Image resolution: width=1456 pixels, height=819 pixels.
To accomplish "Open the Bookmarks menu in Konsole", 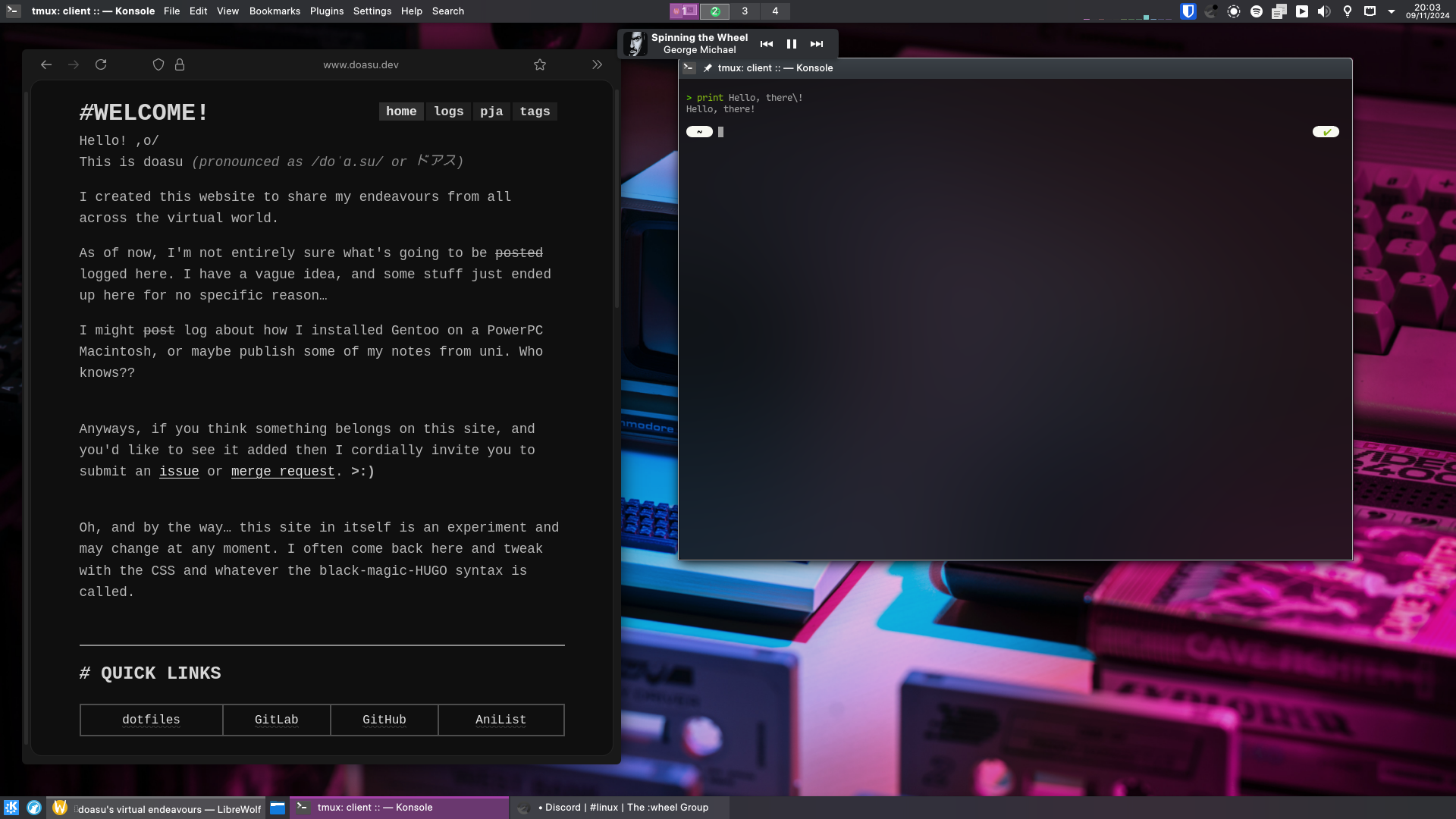I will click(275, 11).
